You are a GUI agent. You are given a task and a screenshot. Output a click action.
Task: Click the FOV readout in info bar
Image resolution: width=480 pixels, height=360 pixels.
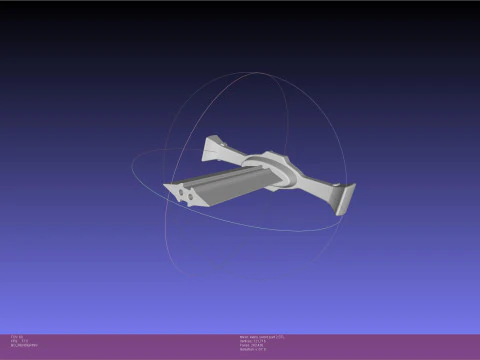(x=17, y=337)
